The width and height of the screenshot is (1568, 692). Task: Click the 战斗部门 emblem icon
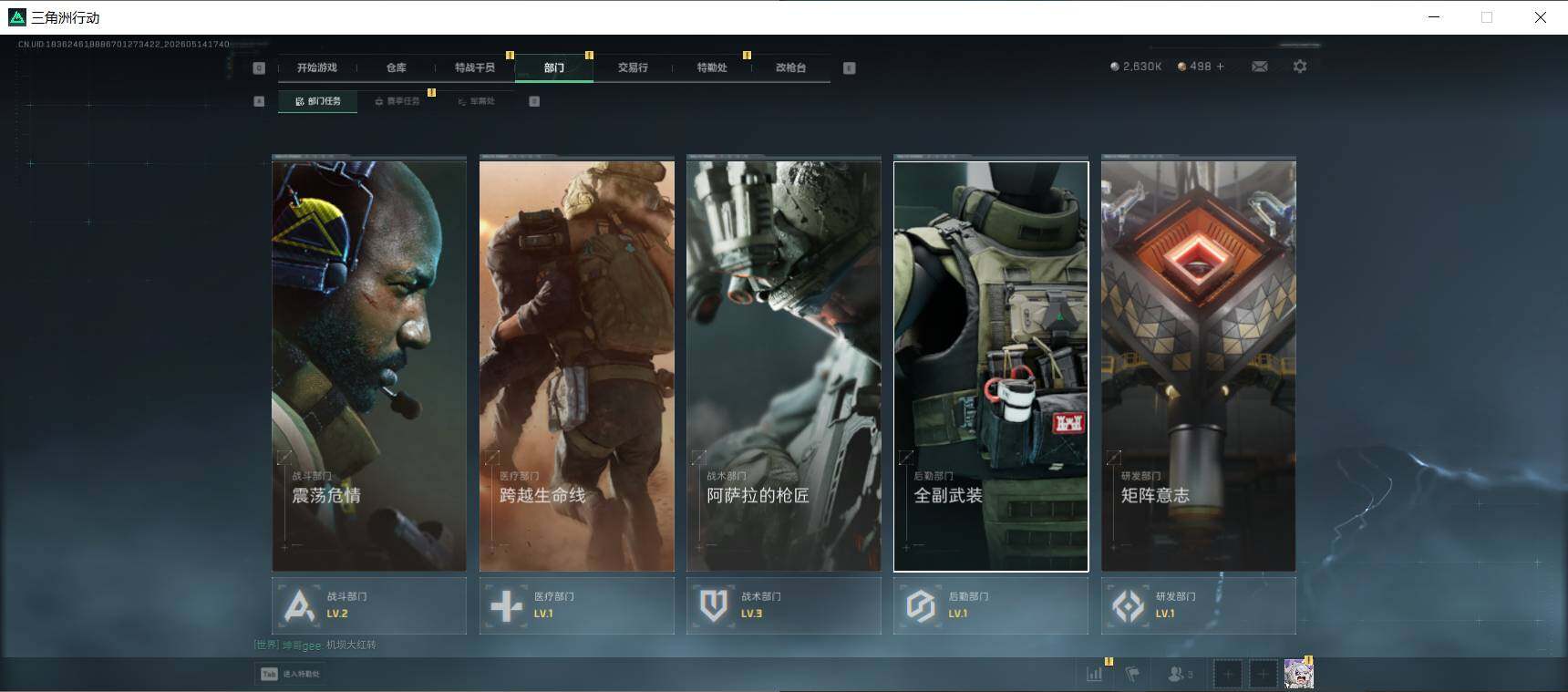pos(299,605)
